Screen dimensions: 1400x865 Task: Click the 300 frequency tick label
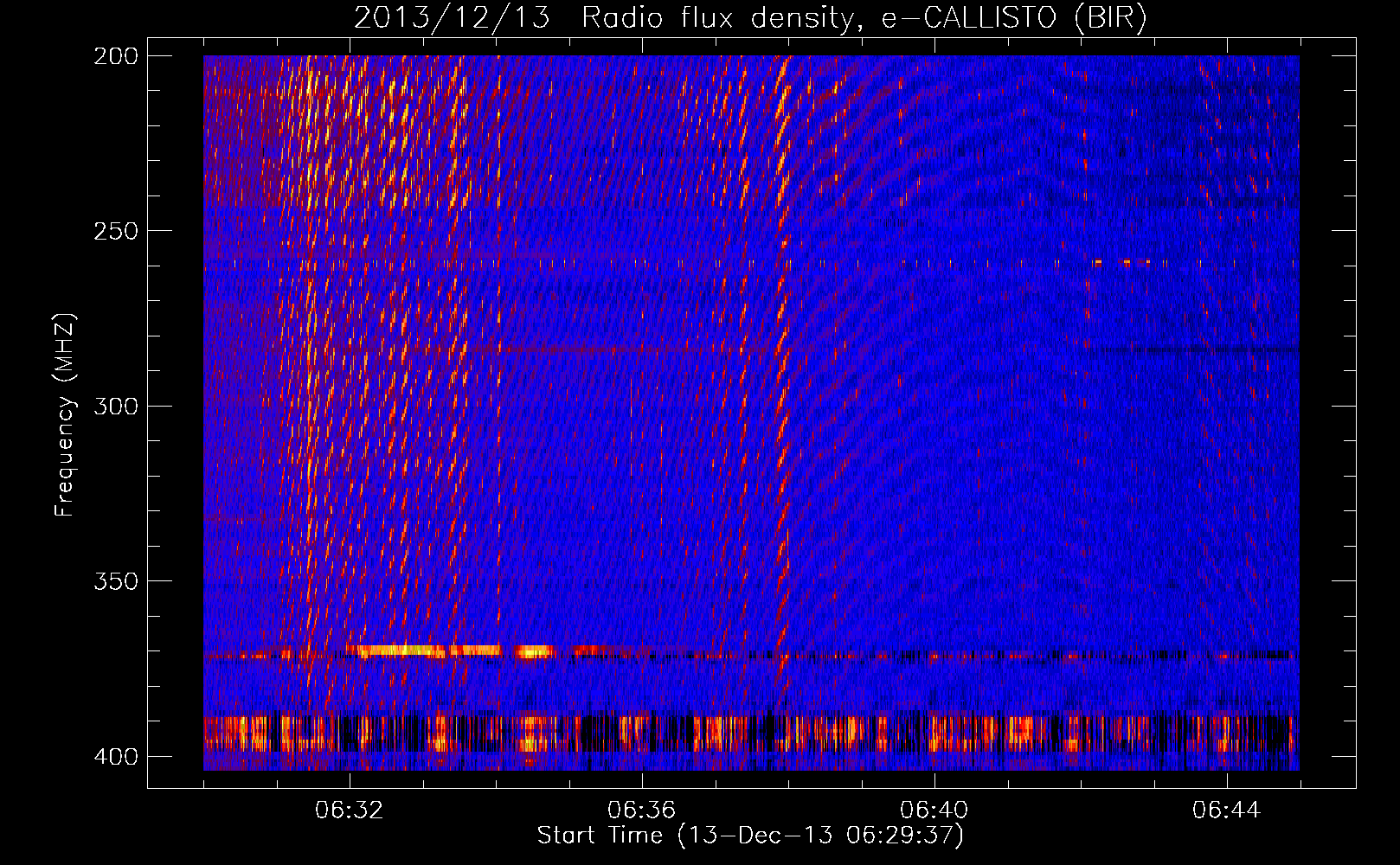coord(115,406)
